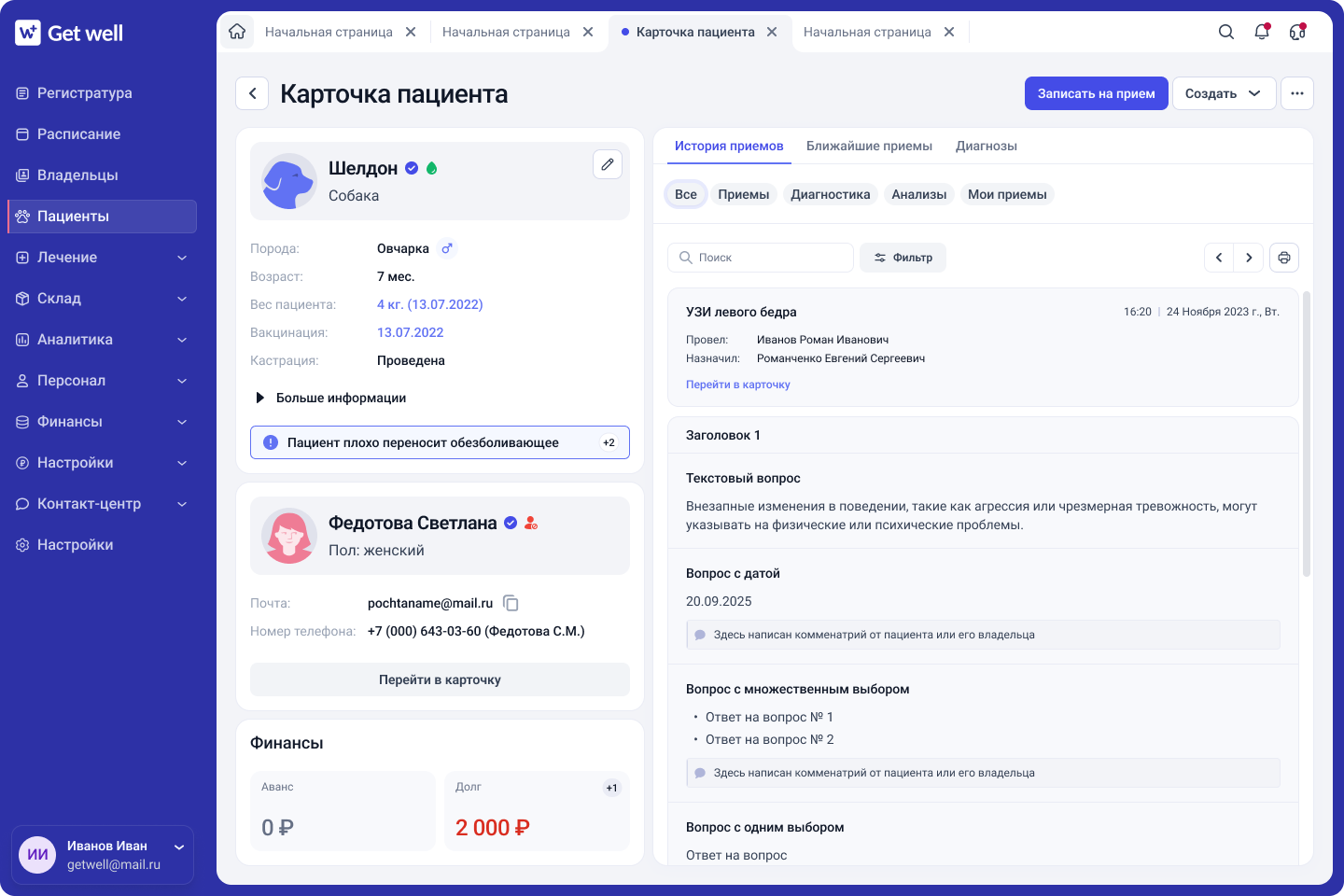Follow Перейти в карточку link in УЗИ entry
1344x896 pixels.
coord(737,385)
